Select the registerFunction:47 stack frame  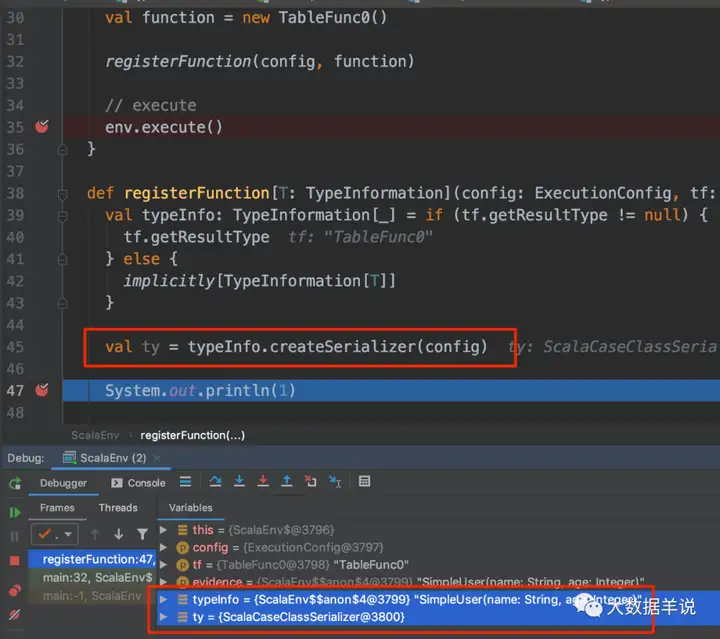tap(92, 559)
